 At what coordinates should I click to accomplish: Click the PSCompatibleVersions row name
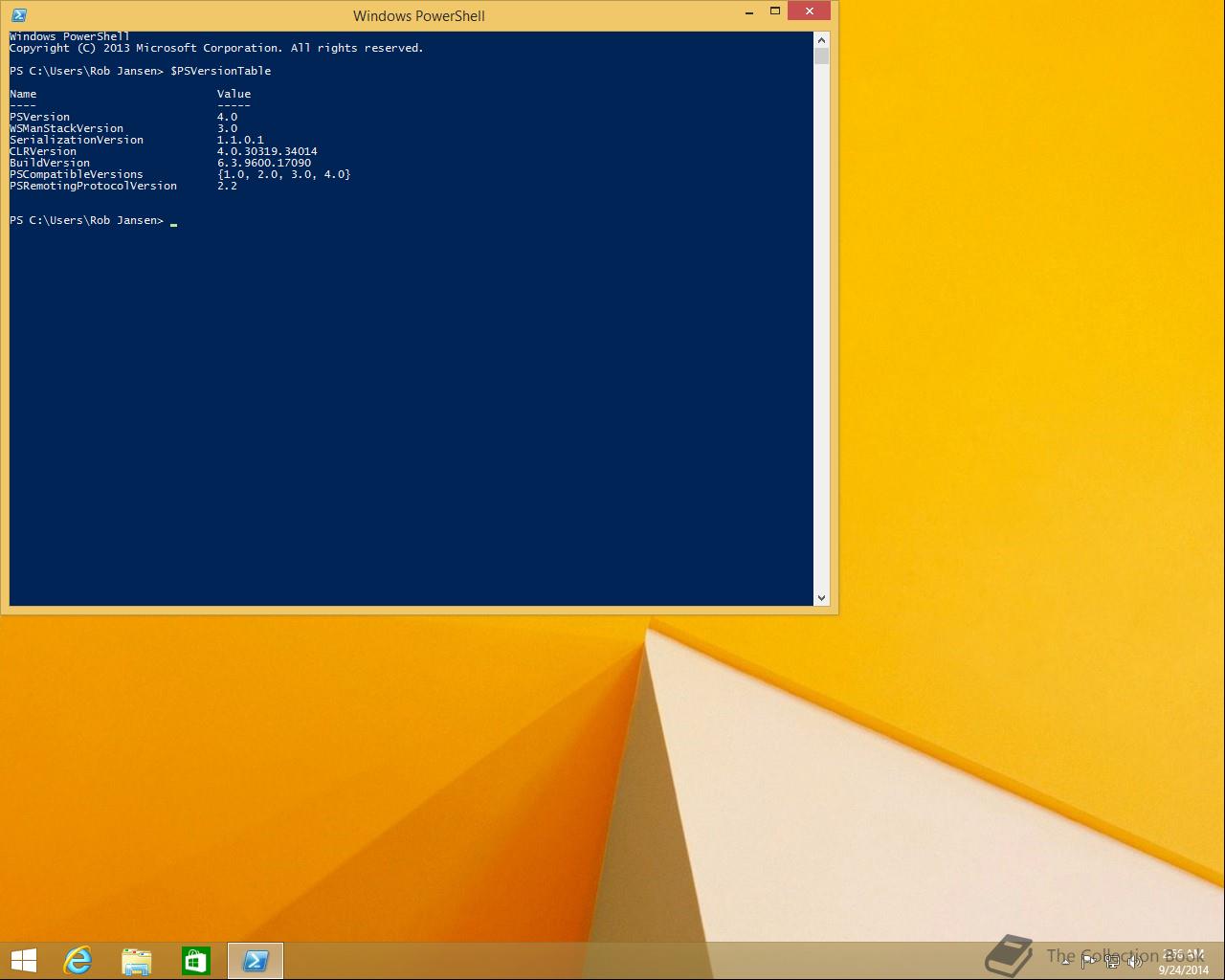(77, 174)
